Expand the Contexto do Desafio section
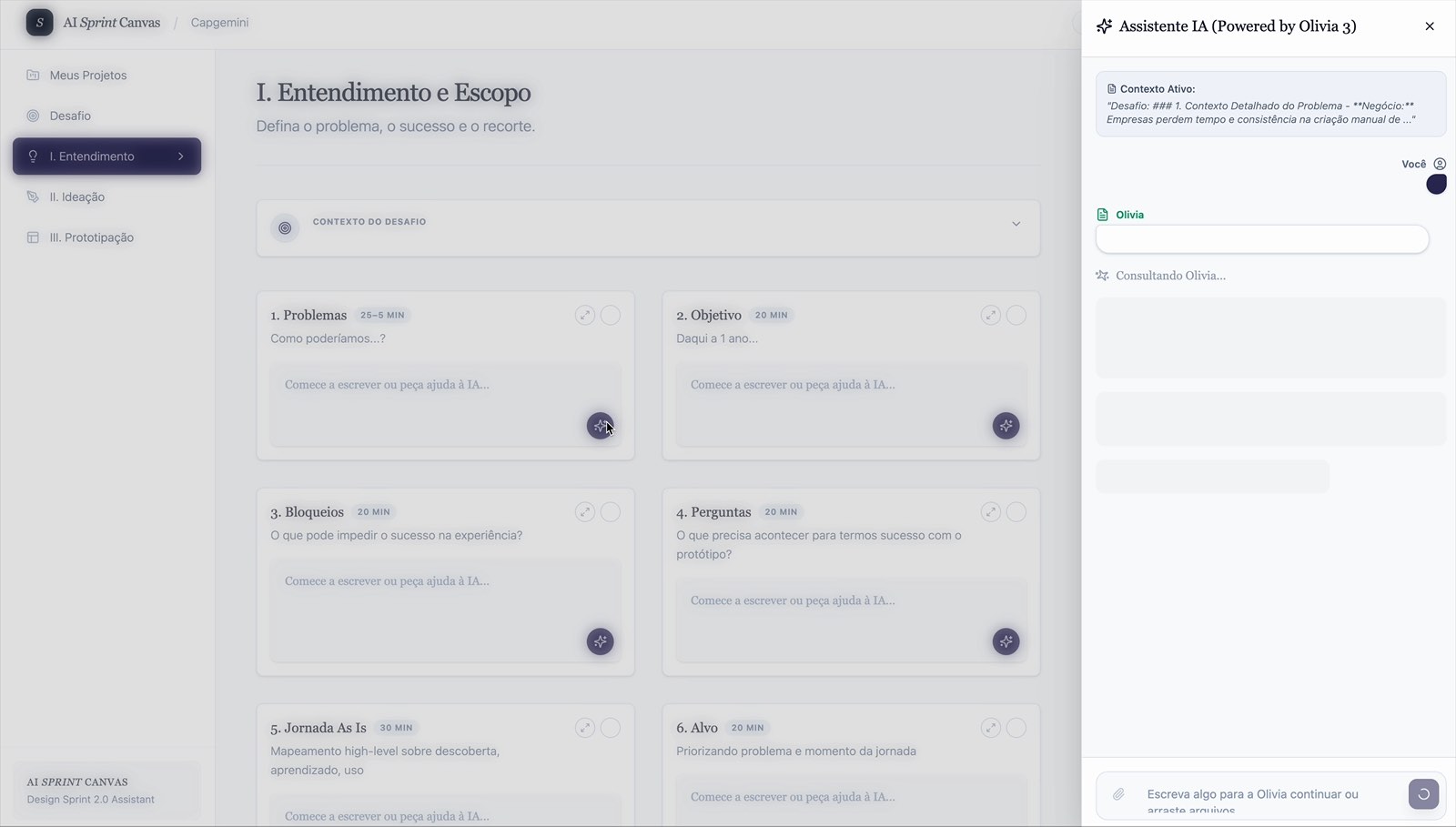This screenshot has height=827, width=1456. (x=1016, y=224)
